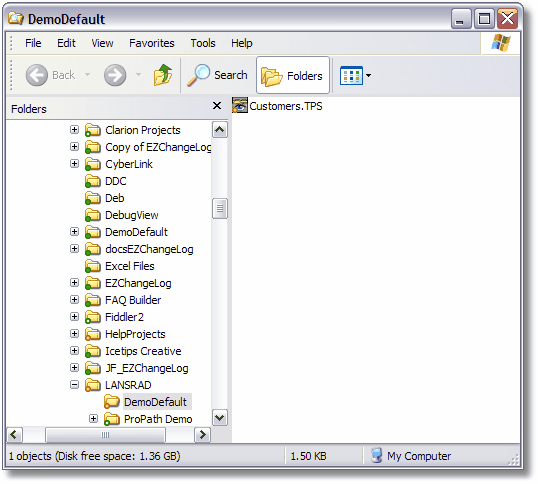Close the Folders pane

[x=217, y=105]
